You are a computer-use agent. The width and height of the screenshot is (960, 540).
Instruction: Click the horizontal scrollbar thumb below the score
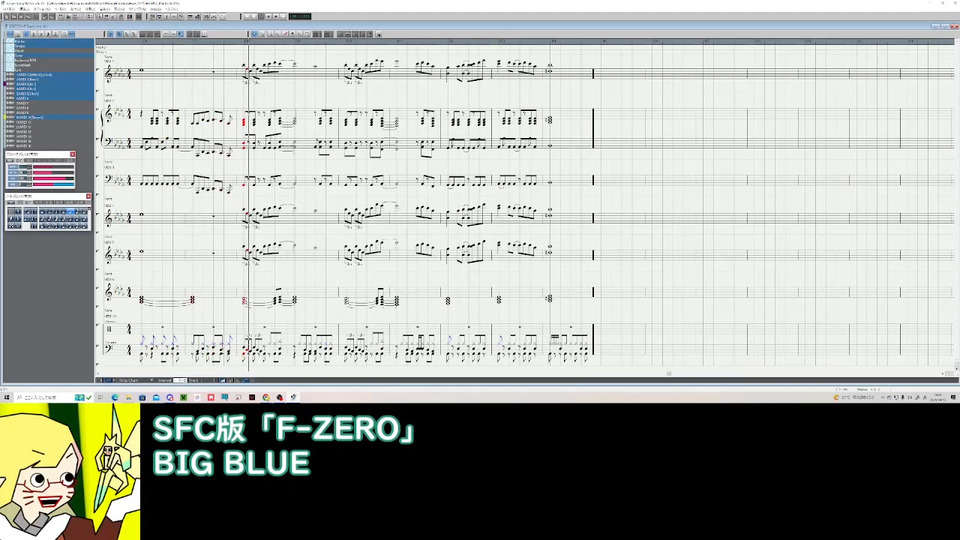click(x=669, y=373)
